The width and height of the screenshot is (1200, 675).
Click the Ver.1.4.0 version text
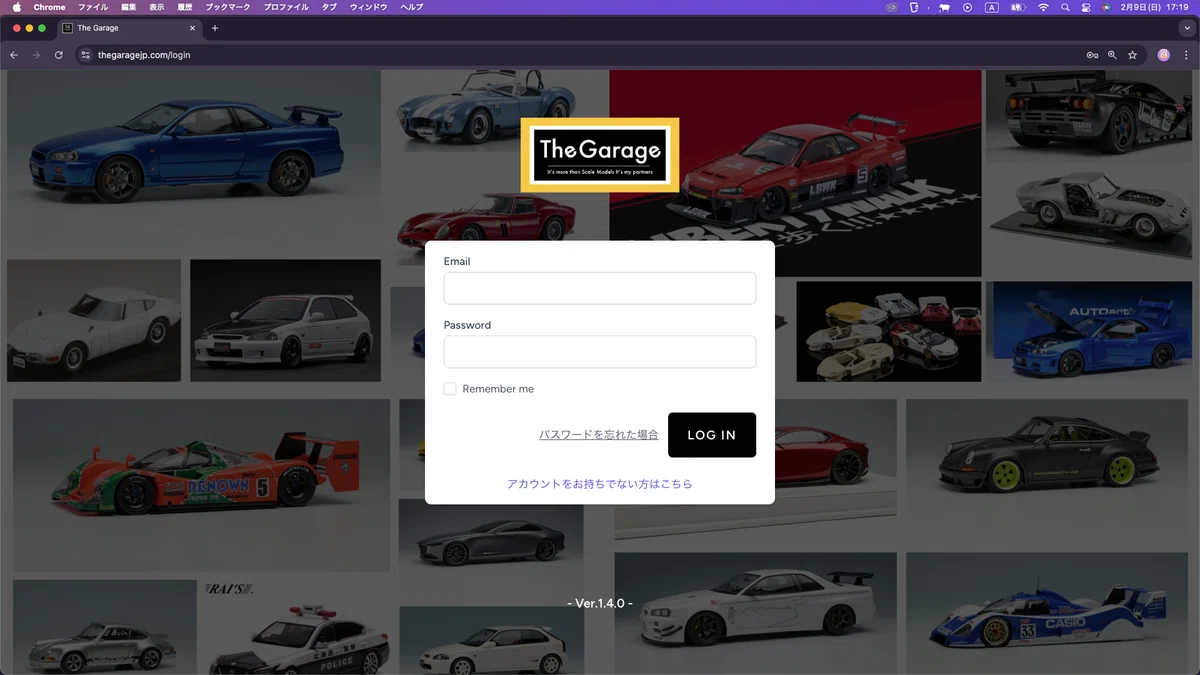coord(600,603)
